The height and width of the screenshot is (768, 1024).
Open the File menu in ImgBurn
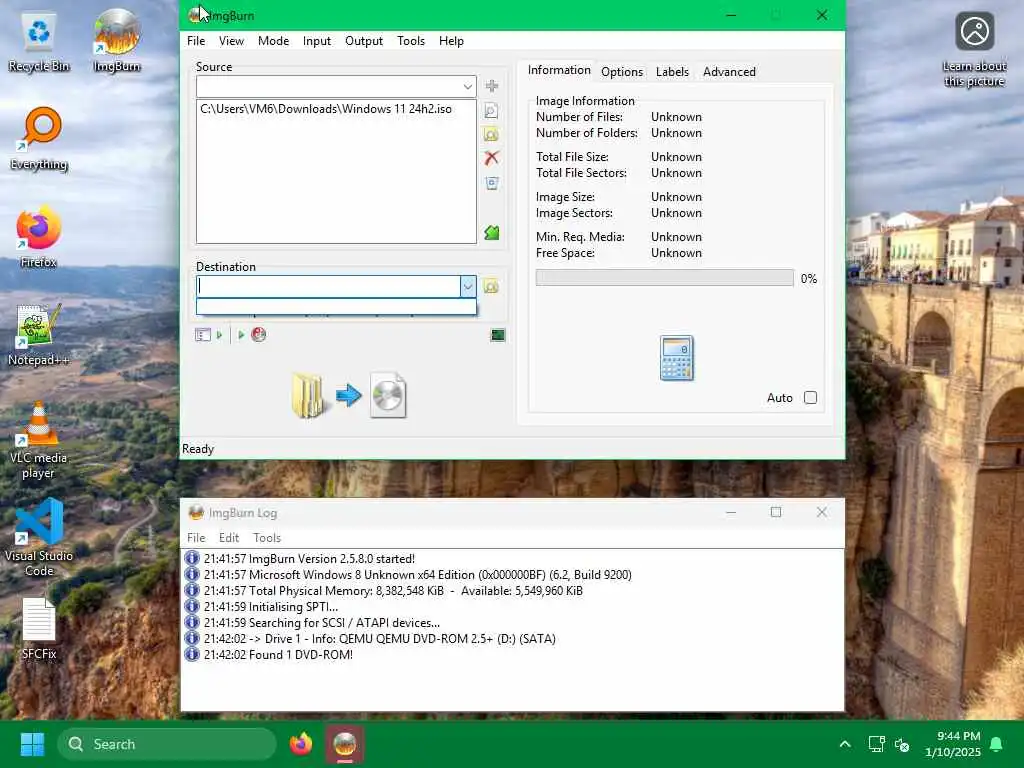(x=196, y=40)
